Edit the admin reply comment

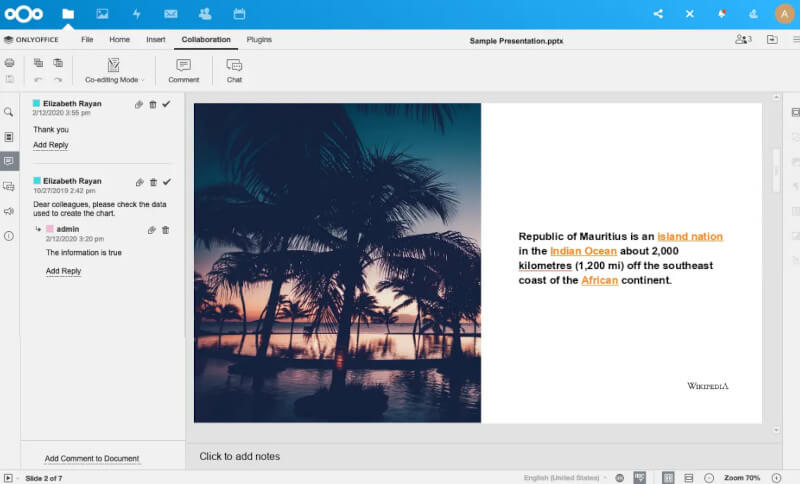[x=152, y=230]
